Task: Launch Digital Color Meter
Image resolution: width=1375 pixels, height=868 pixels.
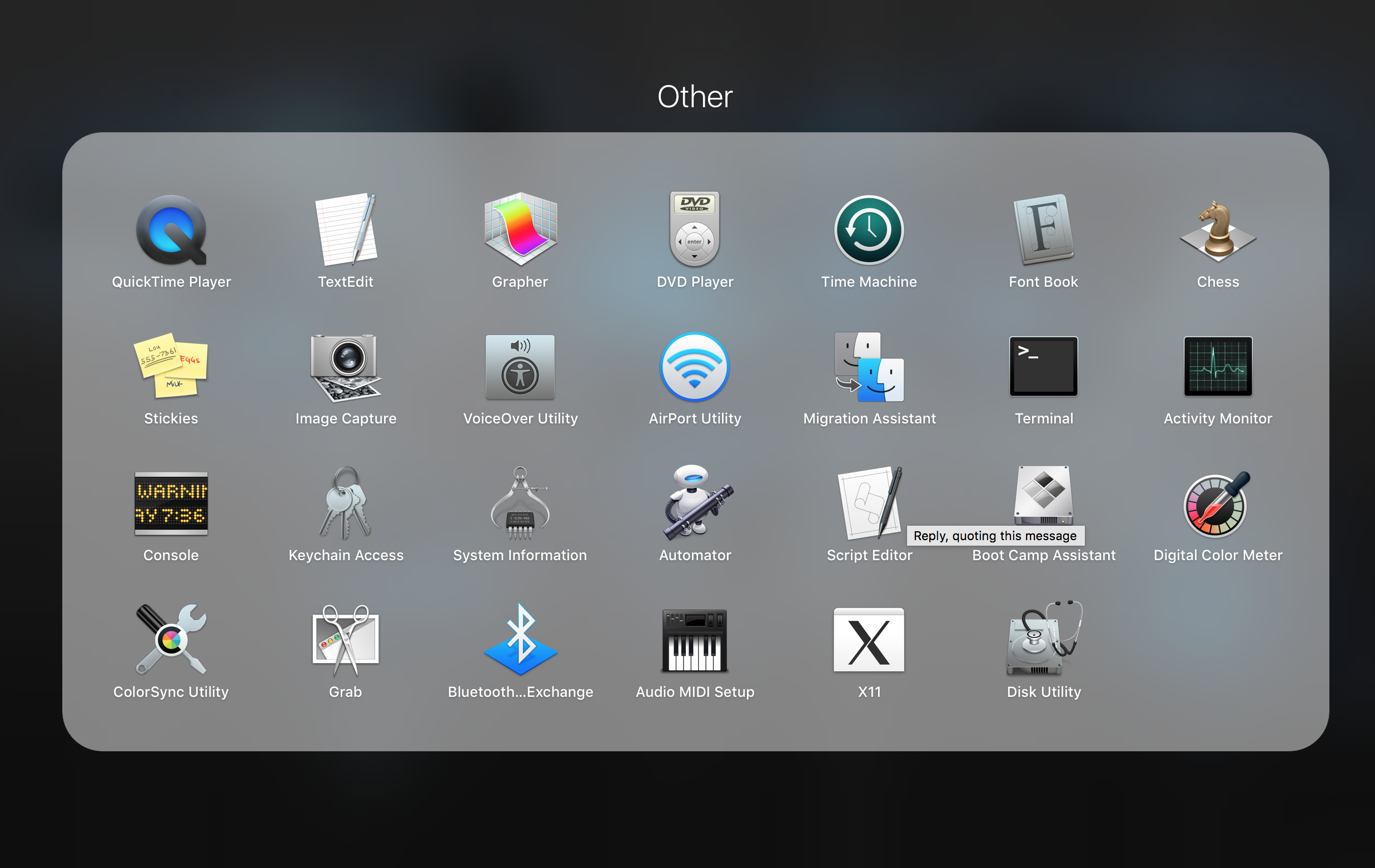Action: click(x=1217, y=505)
